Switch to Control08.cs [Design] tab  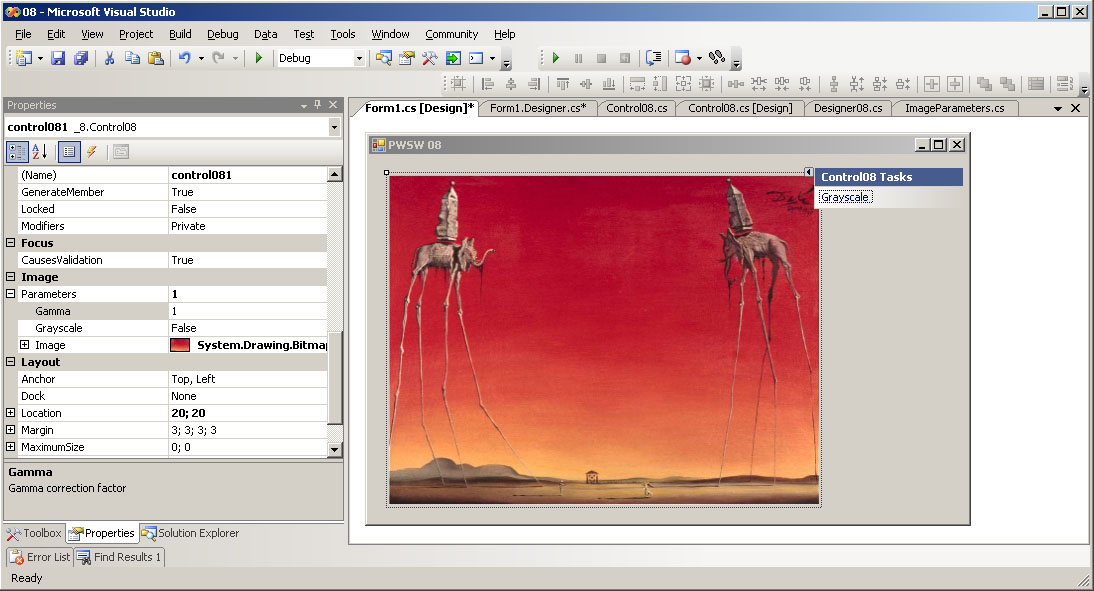[x=740, y=108]
